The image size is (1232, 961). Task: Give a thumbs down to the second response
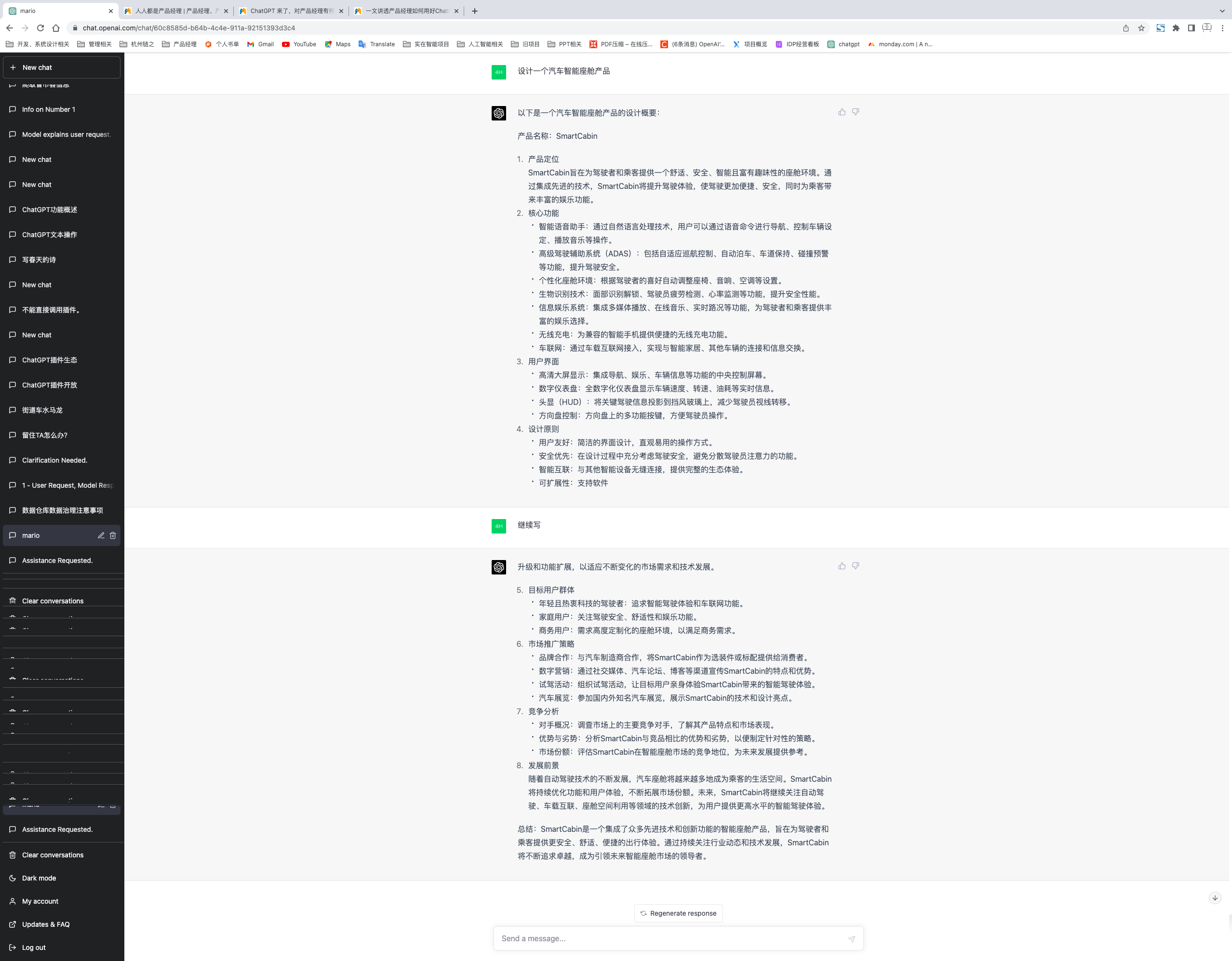coord(856,566)
